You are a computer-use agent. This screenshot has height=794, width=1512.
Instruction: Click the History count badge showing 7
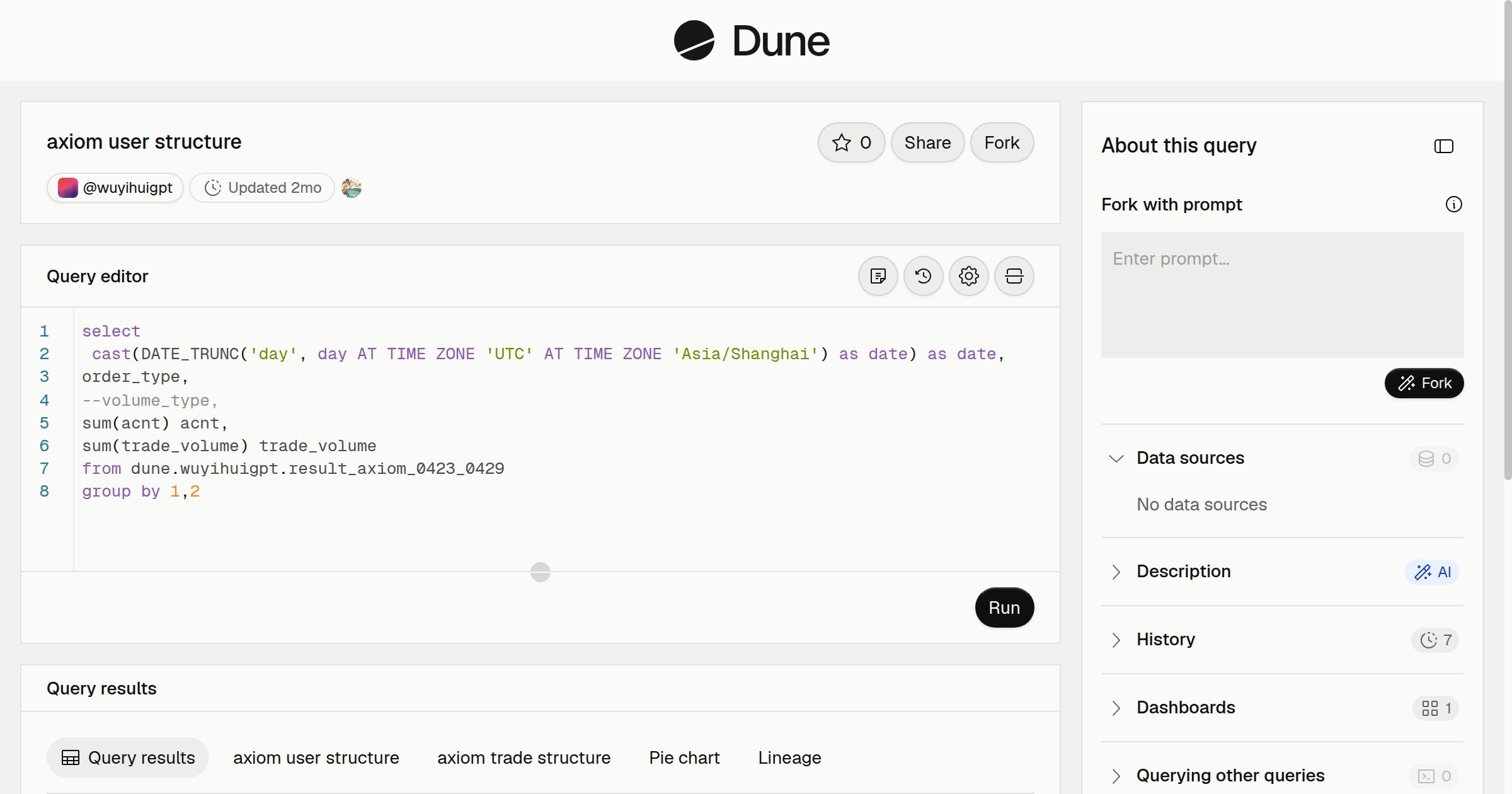click(1435, 640)
